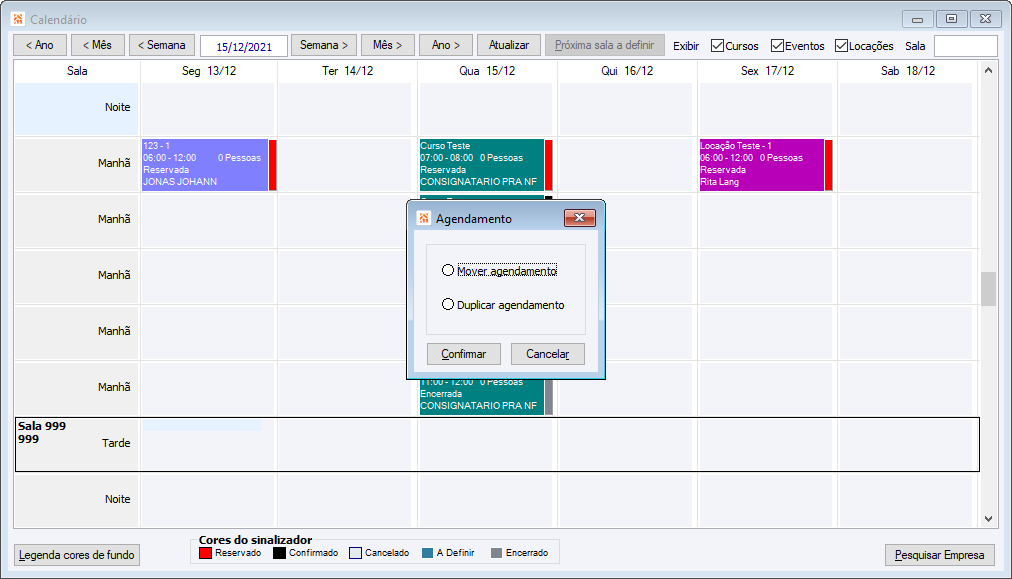
Task: Click red status marker of Curso Teste booking
Action: coord(549,165)
